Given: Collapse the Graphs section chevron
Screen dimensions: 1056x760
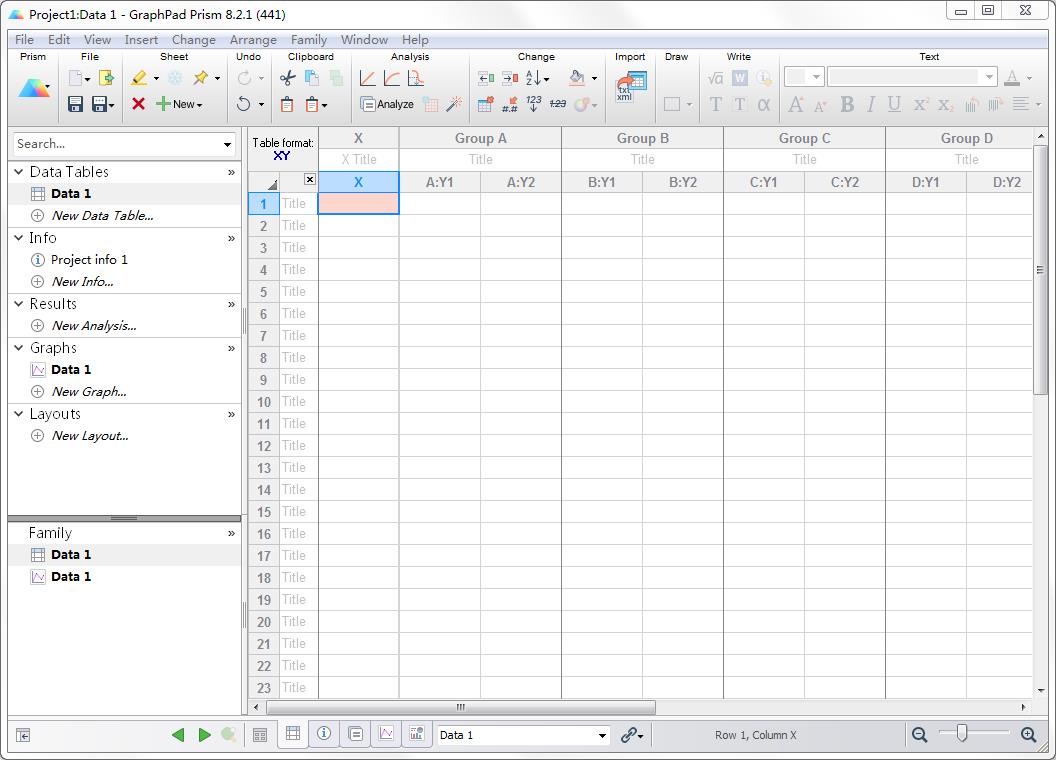Looking at the screenshot, I should (19, 348).
